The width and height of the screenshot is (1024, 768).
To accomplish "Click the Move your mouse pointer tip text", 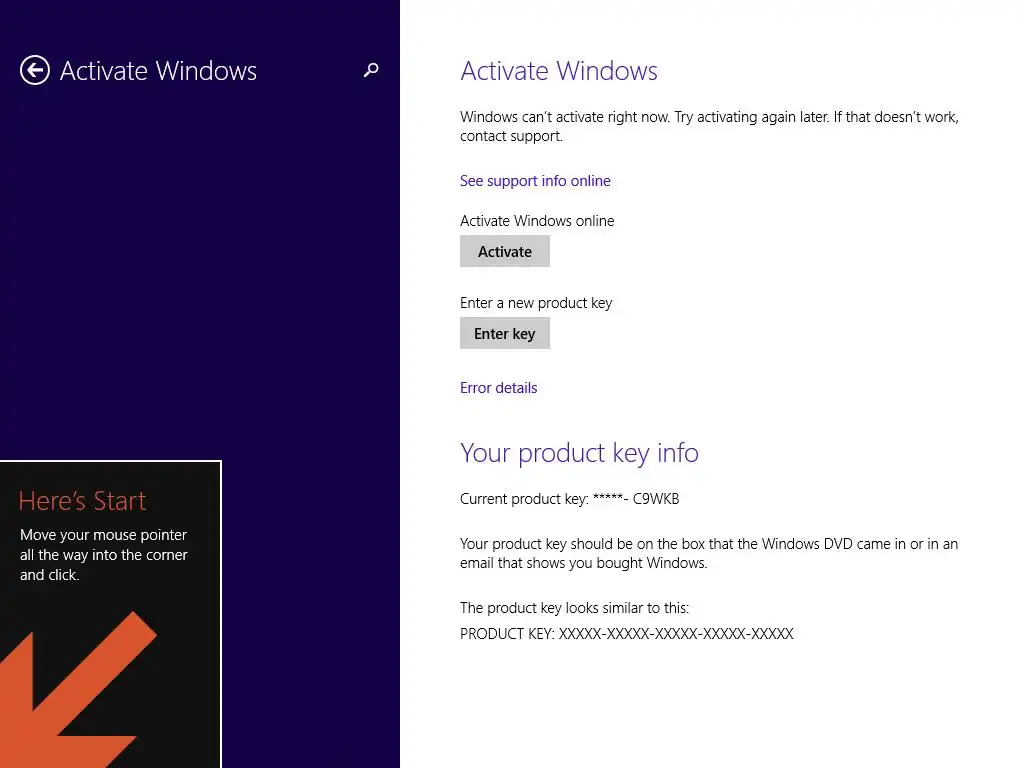I will pos(104,554).
